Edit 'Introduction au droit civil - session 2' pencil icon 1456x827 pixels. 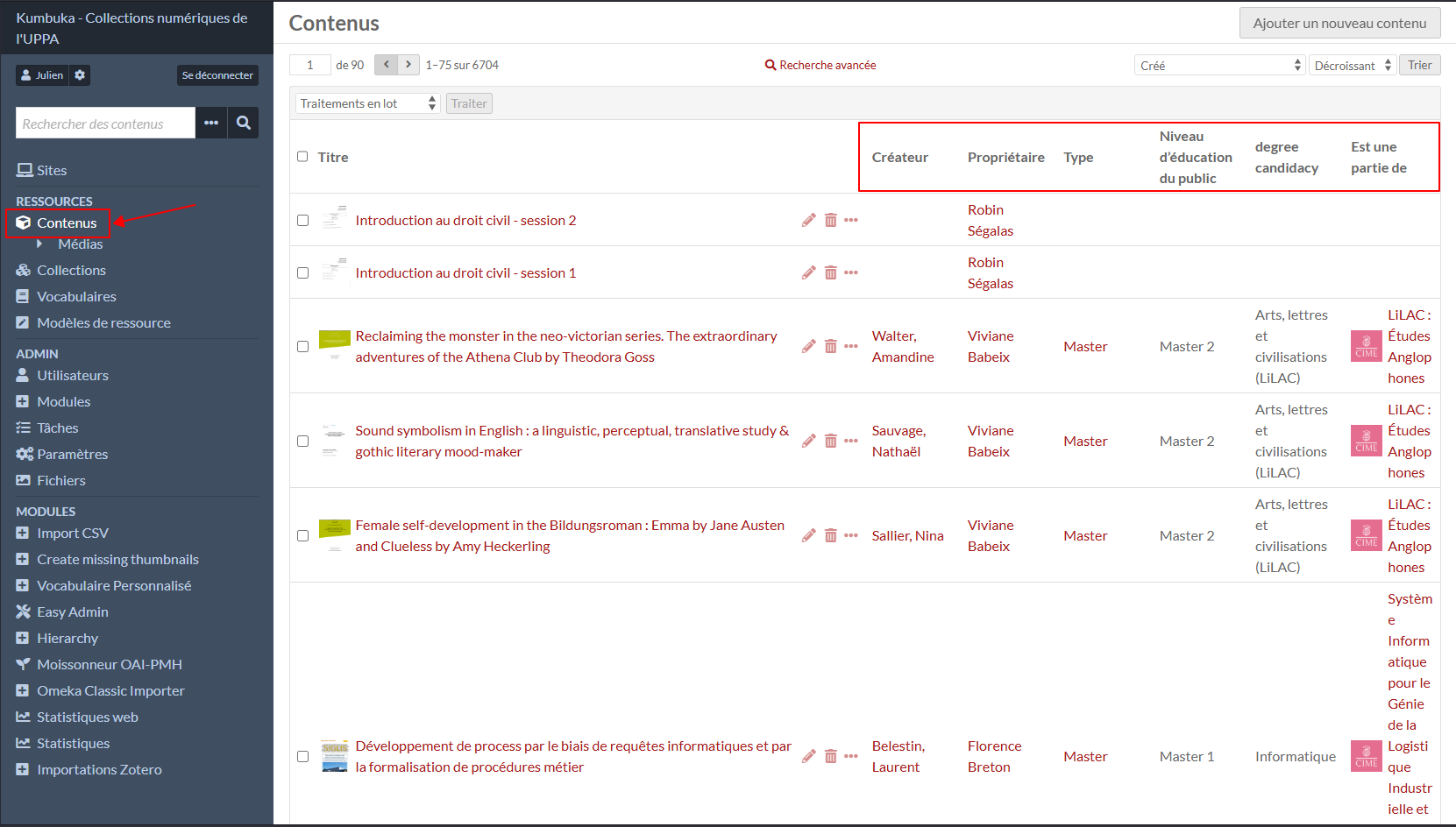[808, 220]
